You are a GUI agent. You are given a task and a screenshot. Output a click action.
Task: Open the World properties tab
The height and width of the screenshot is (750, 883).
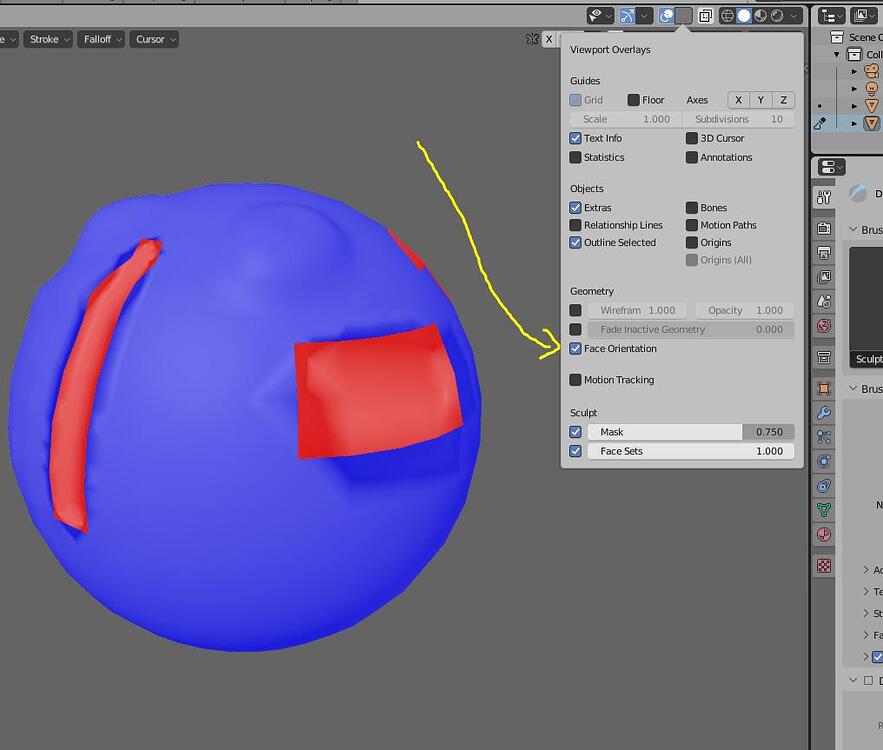tap(824, 325)
